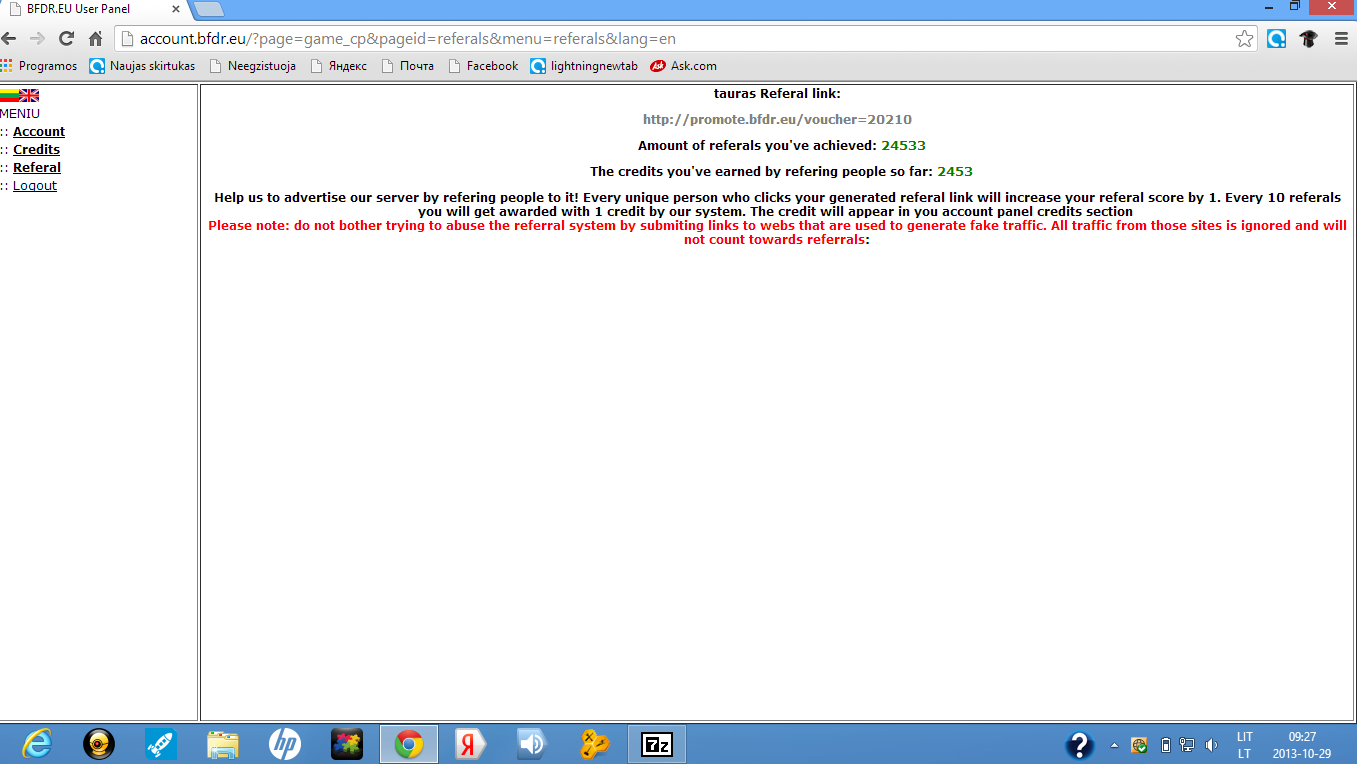Open the system tray volume icon
This screenshot has height=768, width=1366.
coord(1212,745)
